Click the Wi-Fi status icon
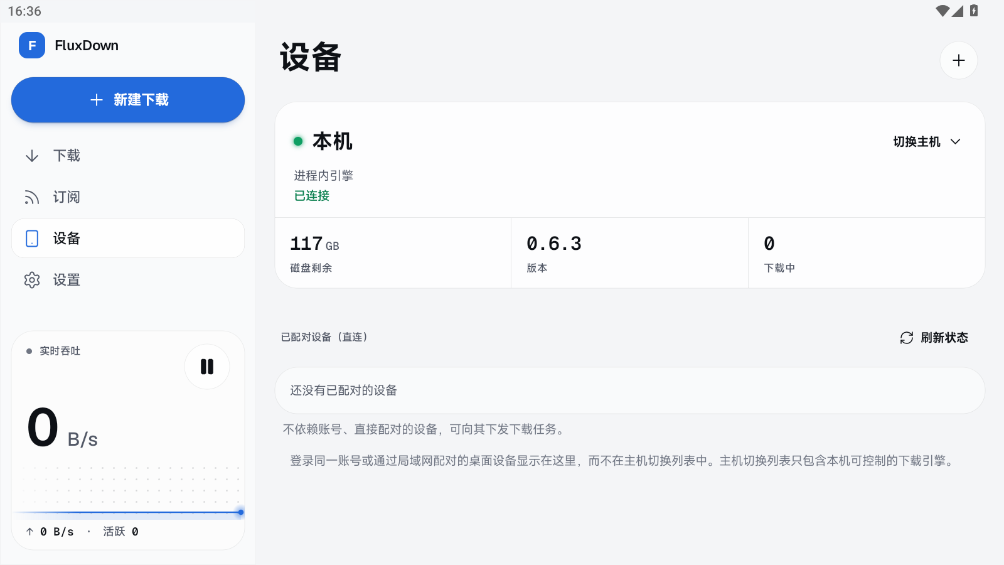 [x=943, y=11]
